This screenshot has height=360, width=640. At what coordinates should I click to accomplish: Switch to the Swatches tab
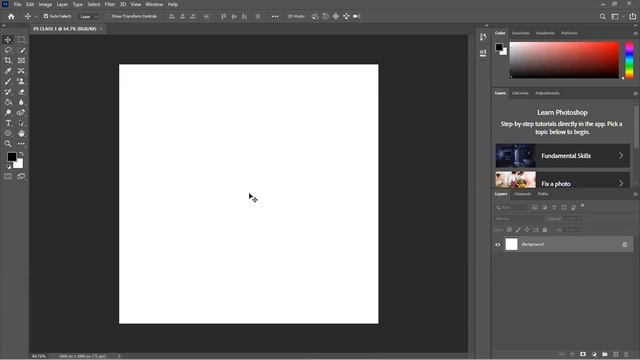click(x=520, y=33)
